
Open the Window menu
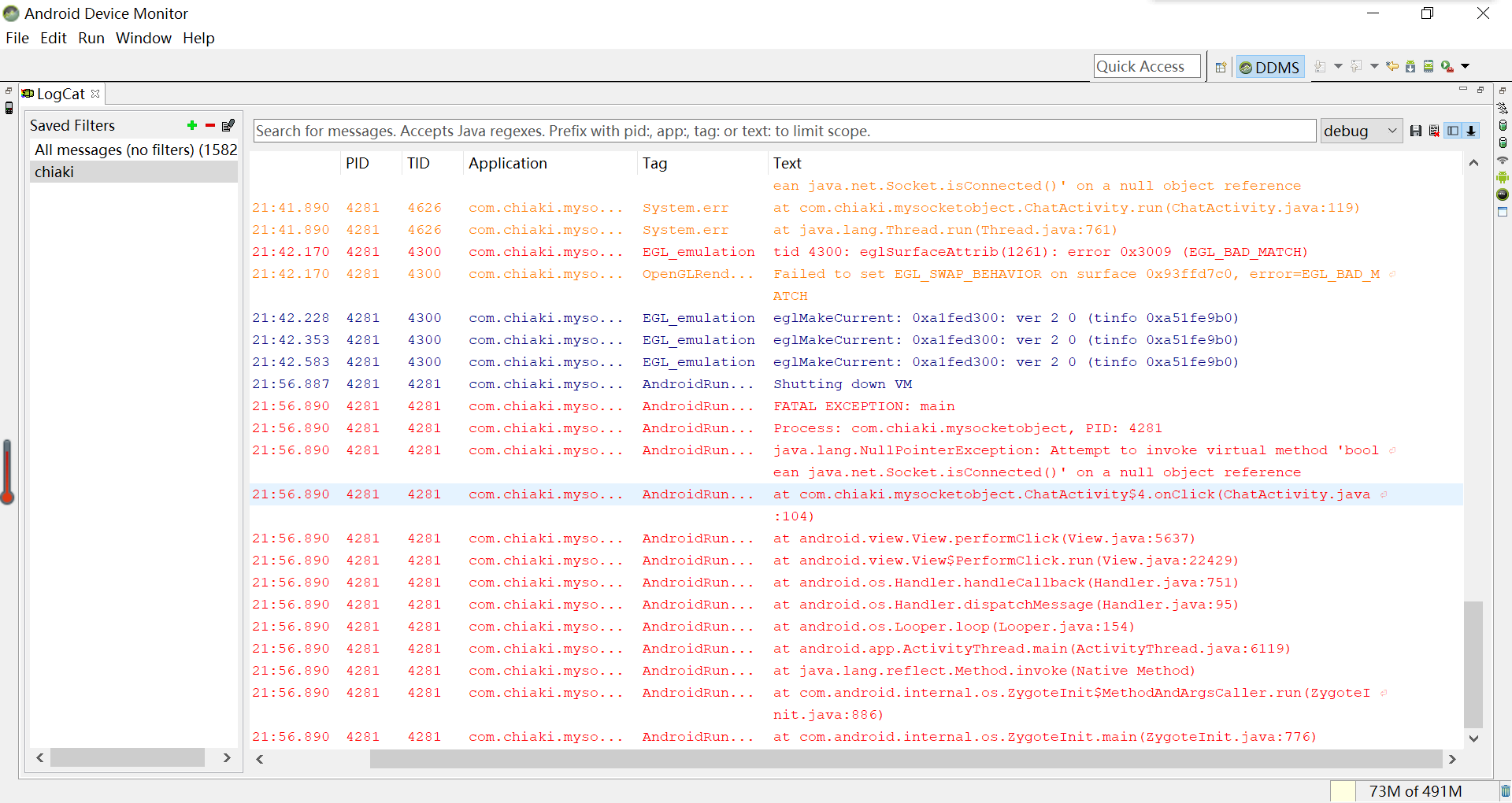143,38
